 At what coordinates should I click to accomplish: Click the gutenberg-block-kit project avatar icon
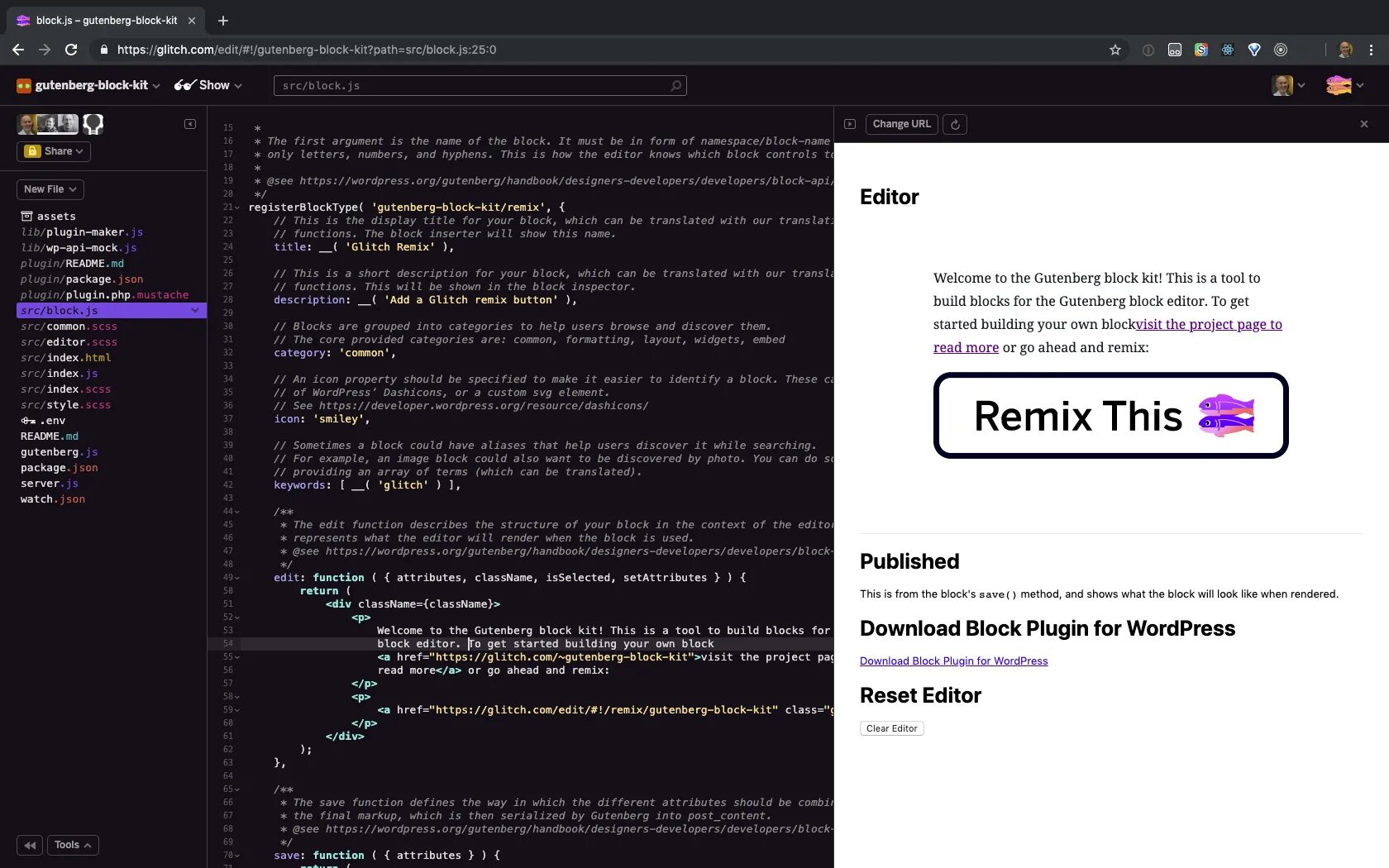(x=24, y=85)
